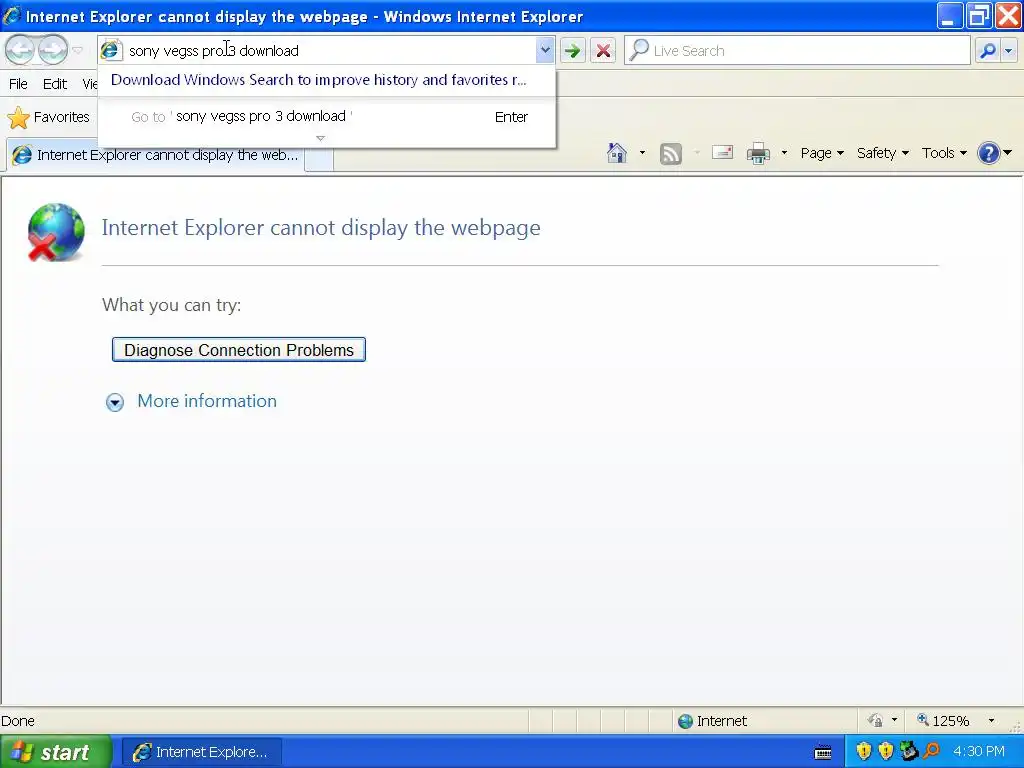
Task: Click the Help question mark icon
Action: click(x=989, y=153)
